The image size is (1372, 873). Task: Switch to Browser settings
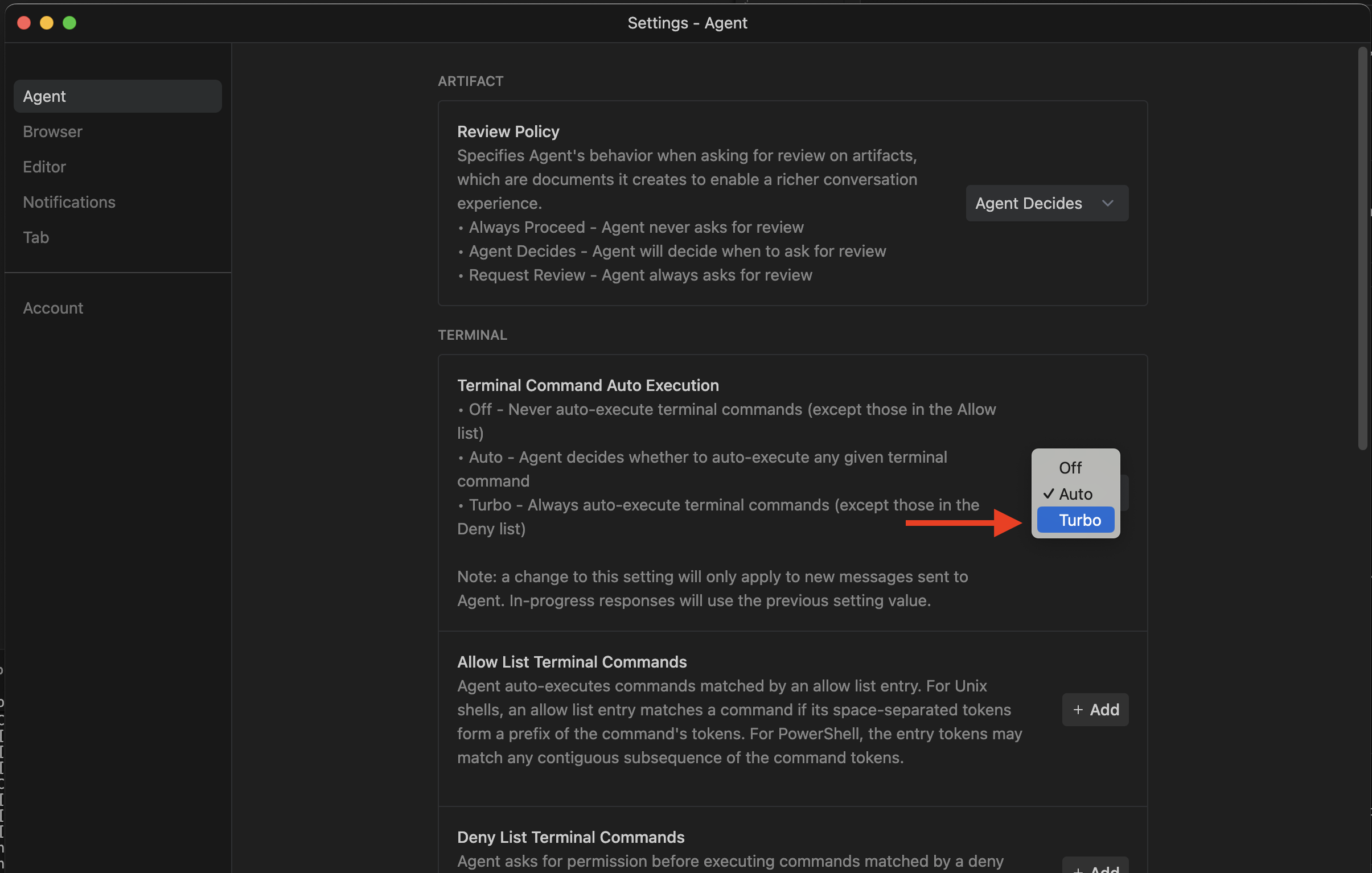point(52,131)
